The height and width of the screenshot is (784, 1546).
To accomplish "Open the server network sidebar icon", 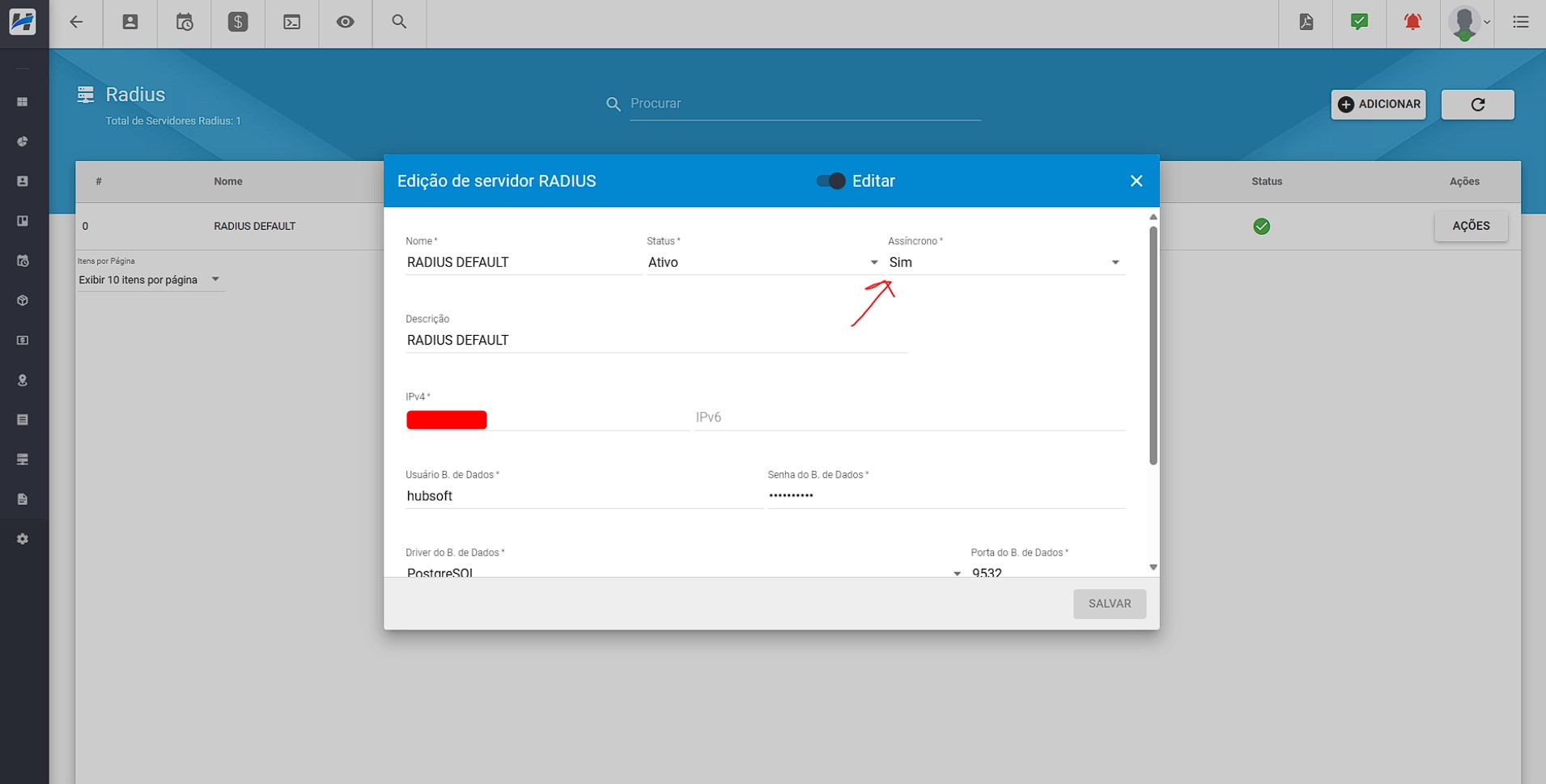I will point(23,460).
